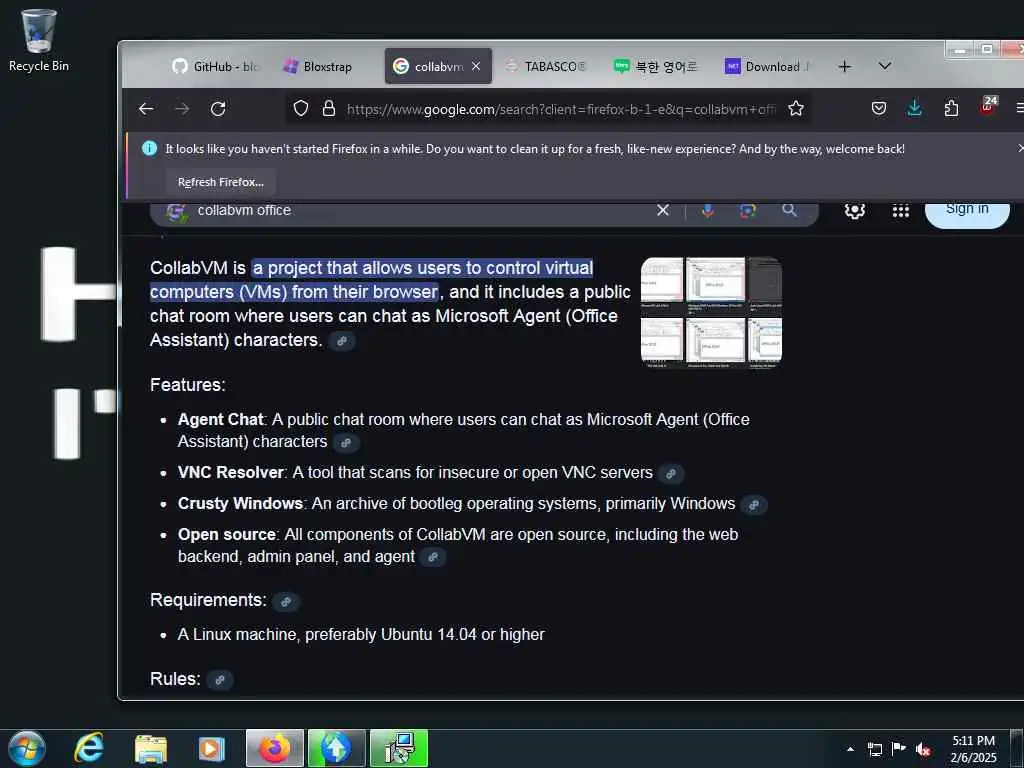Open source link after Assistant characters paragraph

point(342,341)
